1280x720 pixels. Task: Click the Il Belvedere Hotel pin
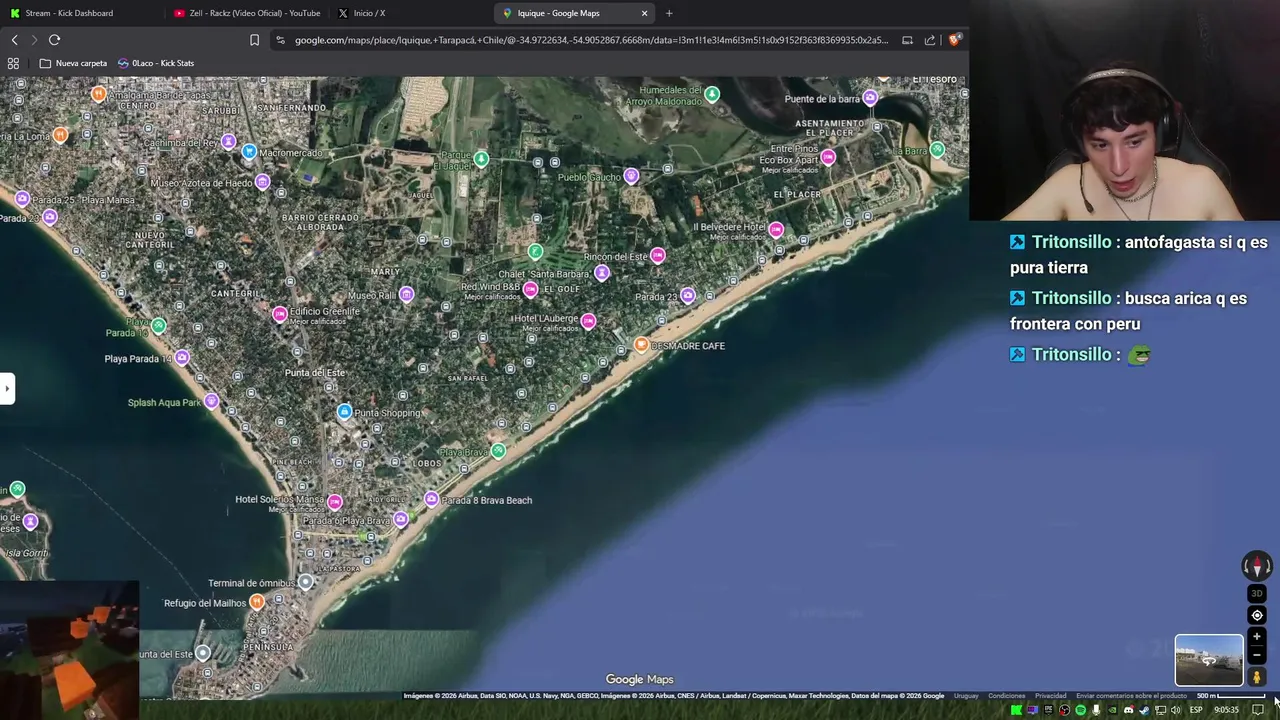(x=776, y=229)
